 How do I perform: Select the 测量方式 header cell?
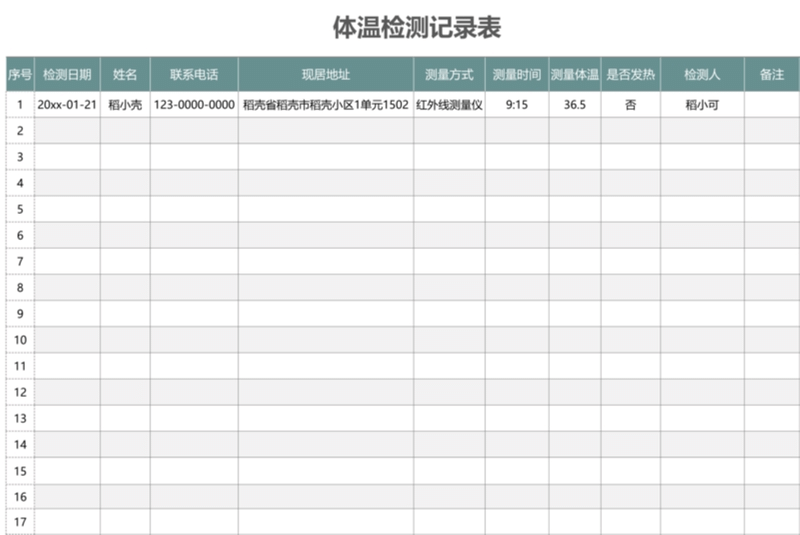tap(449, 75)
